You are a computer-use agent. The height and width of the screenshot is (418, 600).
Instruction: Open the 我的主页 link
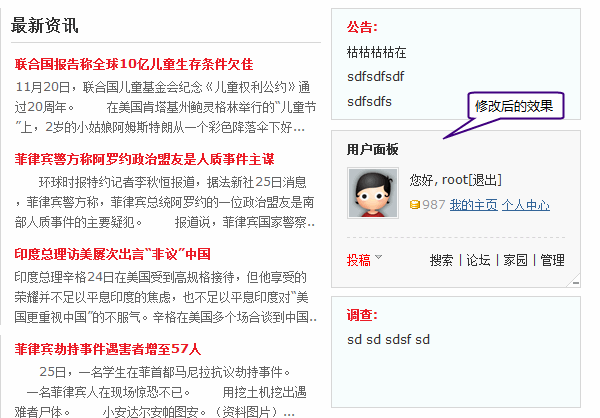click(473, 205)
